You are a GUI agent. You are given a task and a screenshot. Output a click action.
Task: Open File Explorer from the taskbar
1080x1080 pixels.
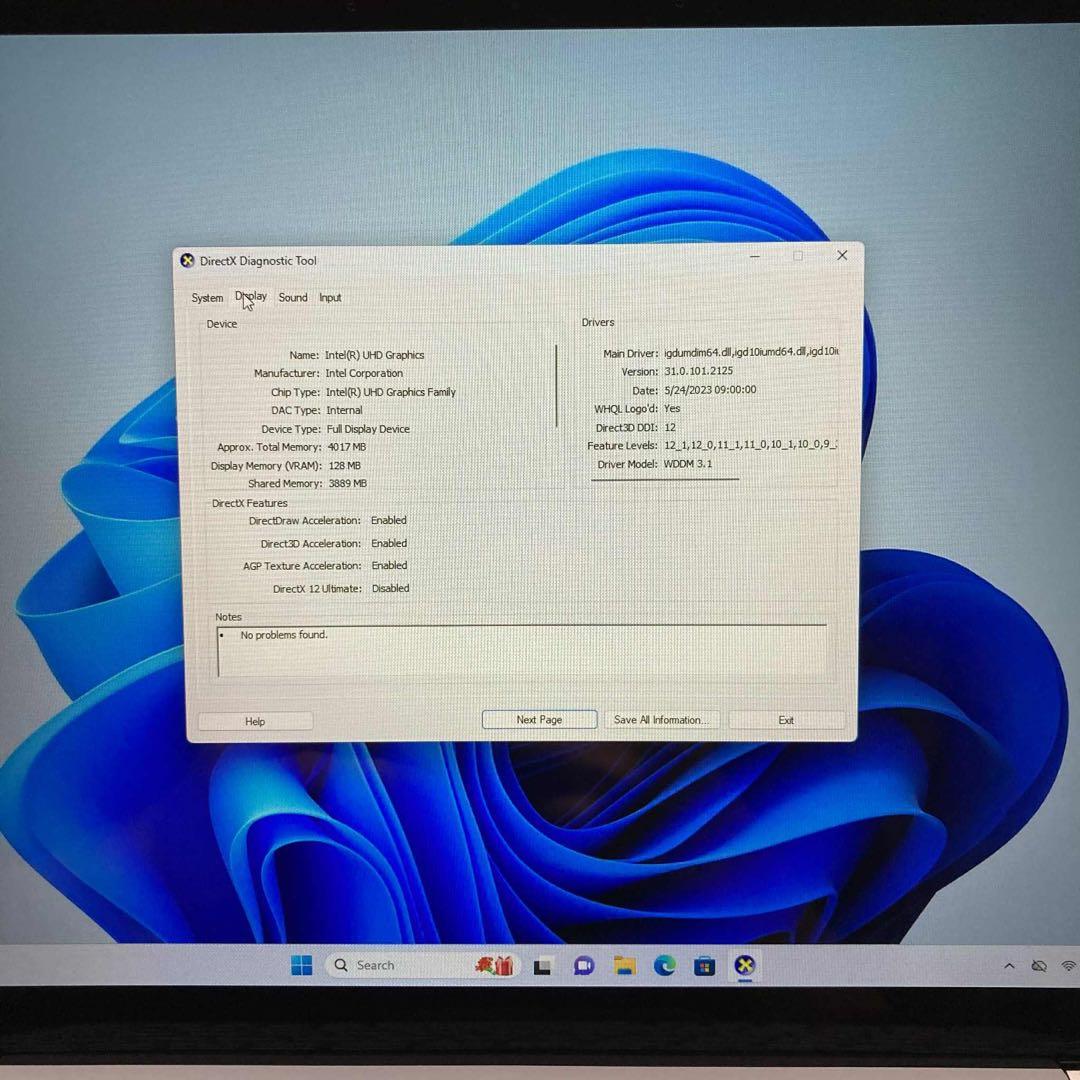[x=625, y=966]
